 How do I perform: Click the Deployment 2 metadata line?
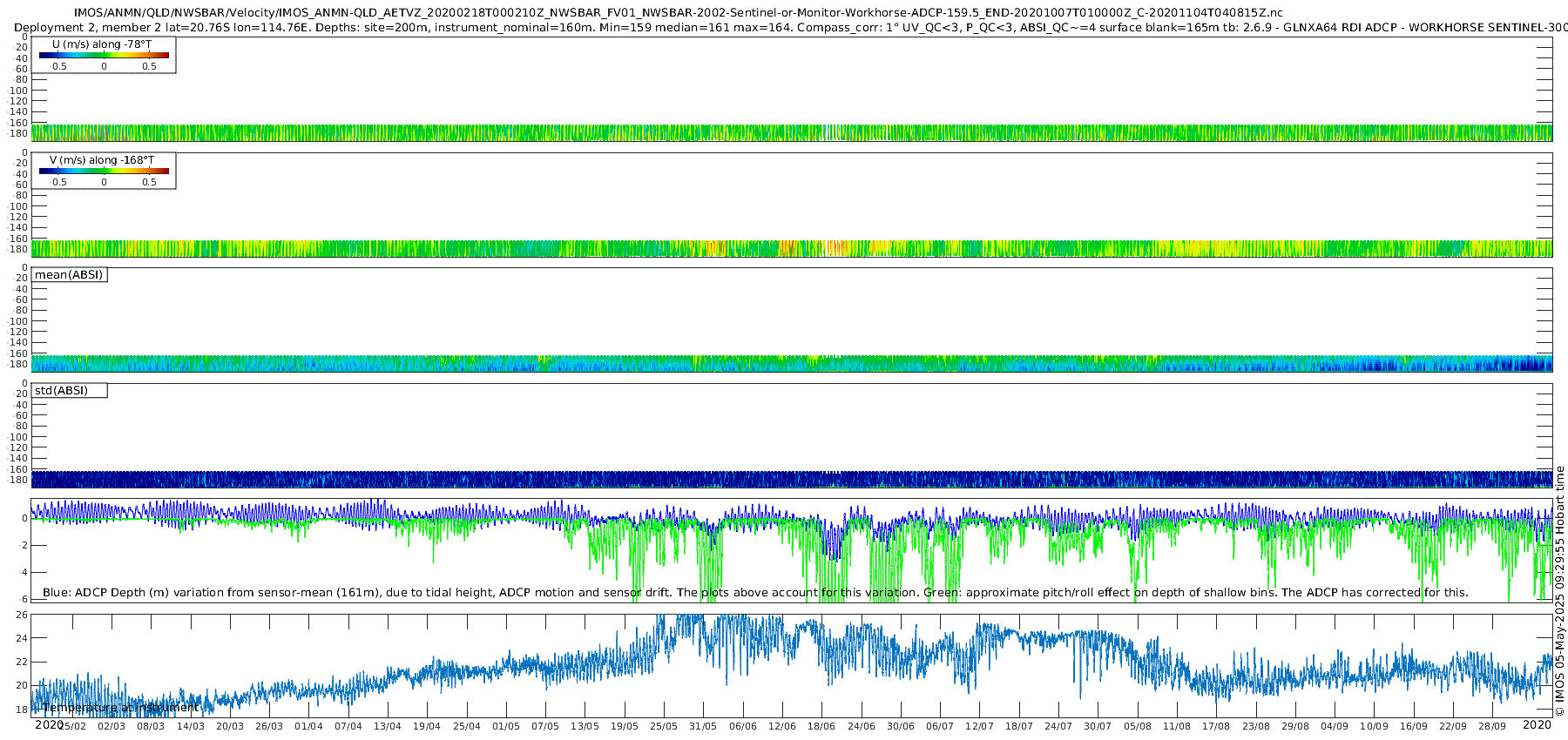click(790, 28)
